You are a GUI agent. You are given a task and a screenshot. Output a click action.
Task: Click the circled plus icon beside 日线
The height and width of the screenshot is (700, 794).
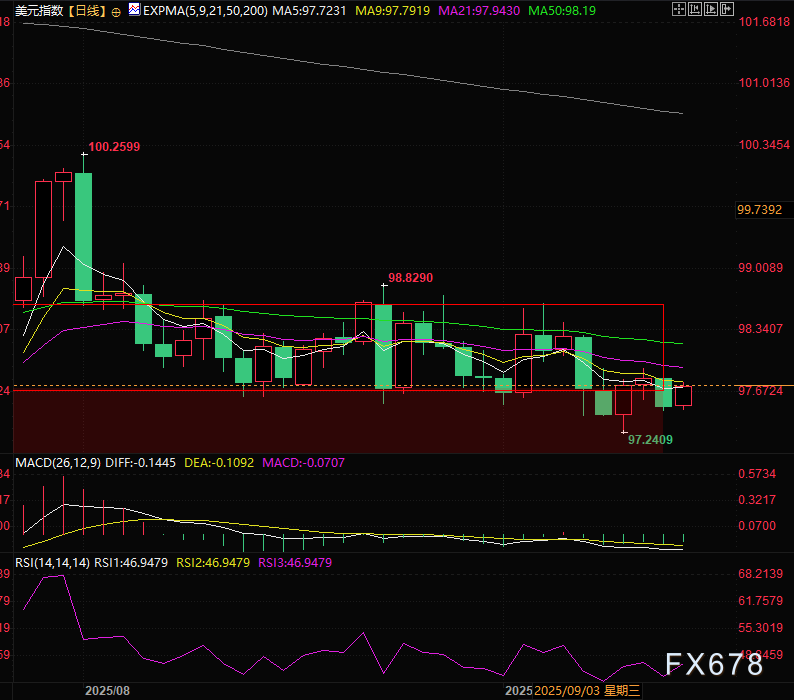click(118, 11)
